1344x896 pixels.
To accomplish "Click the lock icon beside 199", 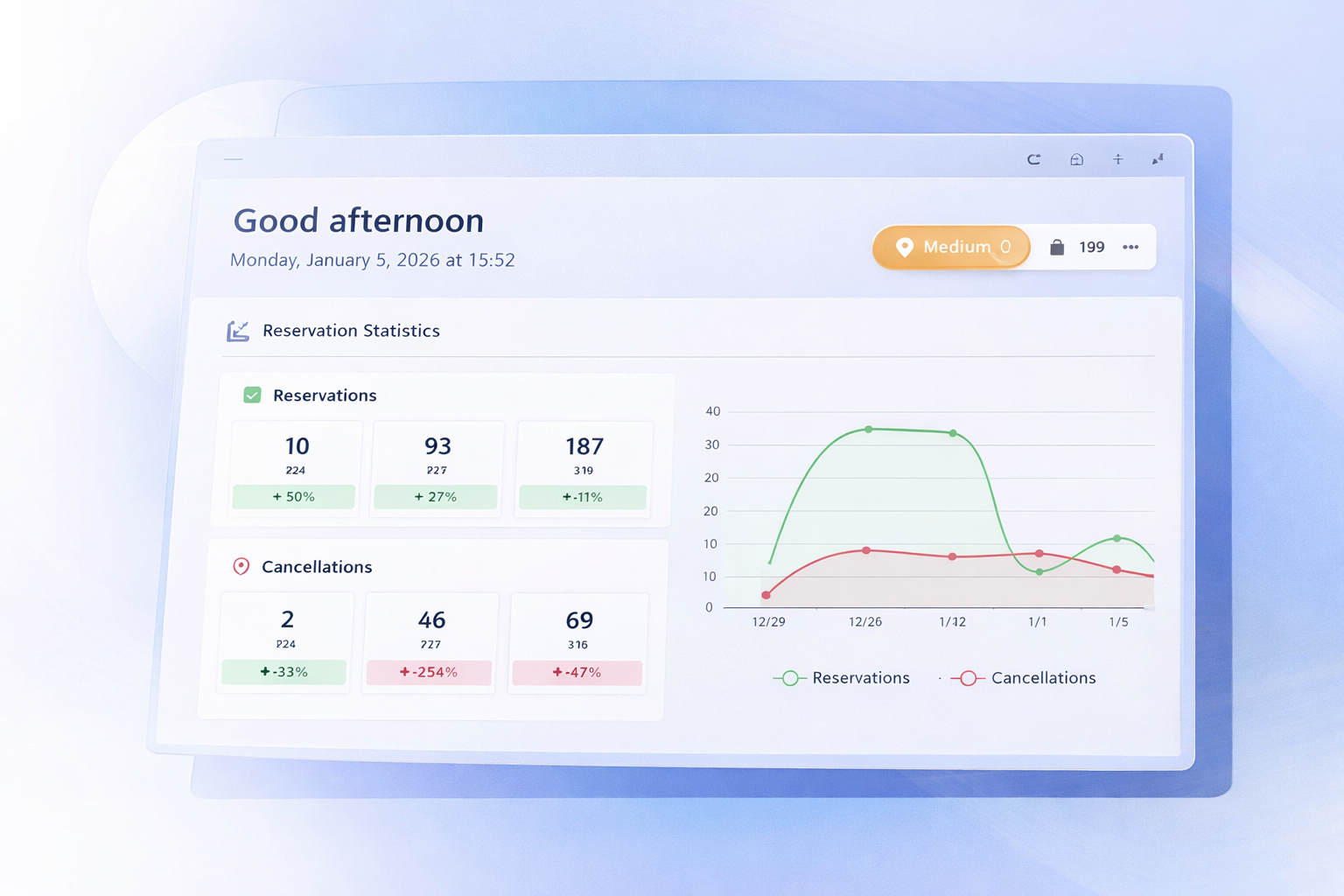I will pyautogui.click(x=1057, y=248).
